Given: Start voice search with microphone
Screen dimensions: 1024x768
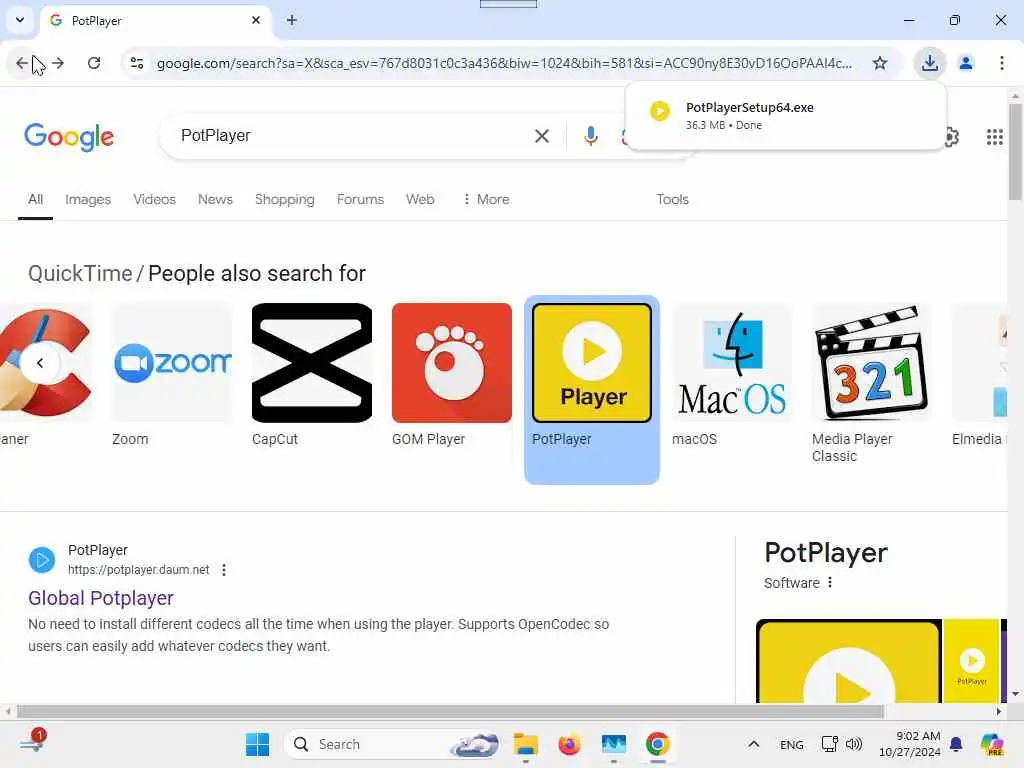Looking at the screenshot, I should pos(590,136).
